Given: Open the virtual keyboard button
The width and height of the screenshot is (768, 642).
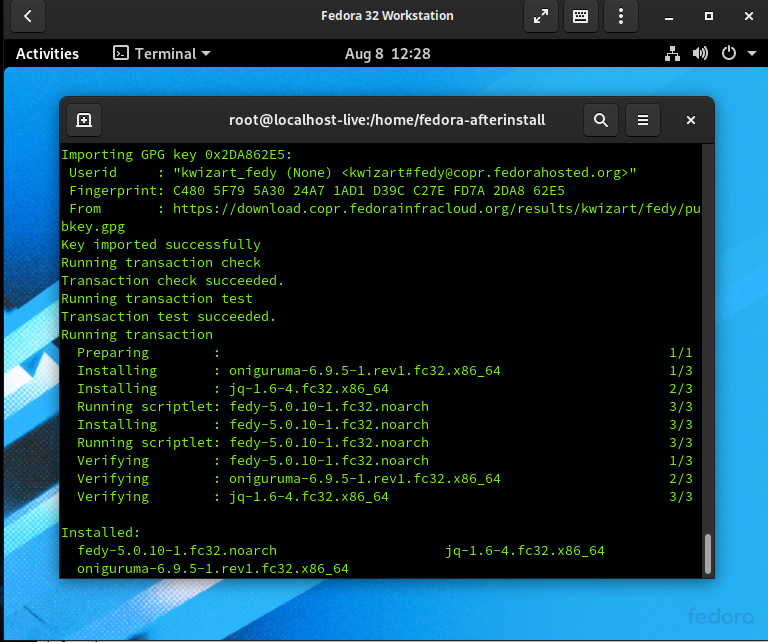Looking at the screenshot, I should click(x=580, y=16).
